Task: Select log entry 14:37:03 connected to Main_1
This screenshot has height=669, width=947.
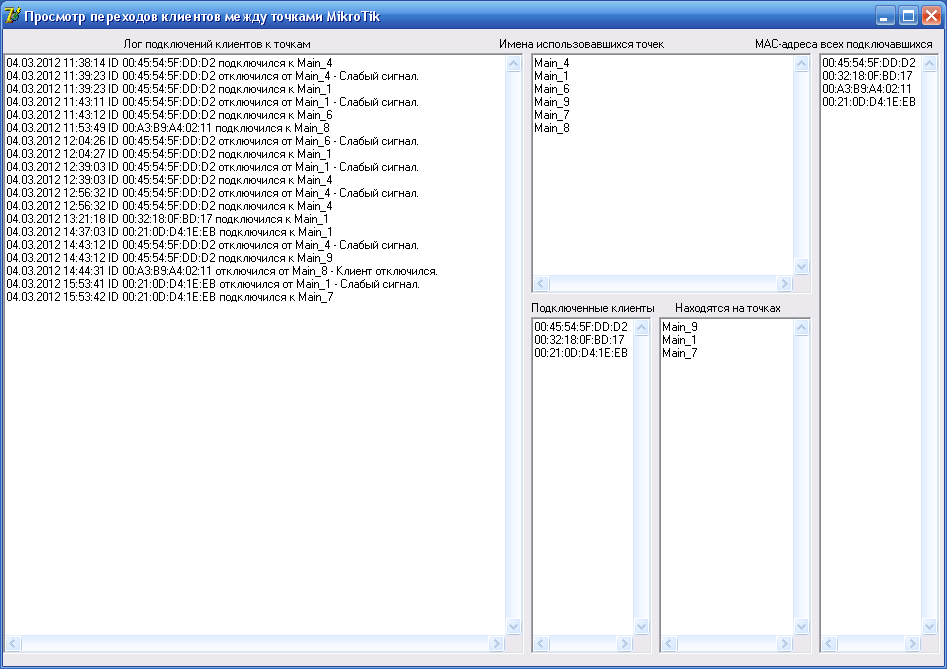Action: tap(170, 232)
